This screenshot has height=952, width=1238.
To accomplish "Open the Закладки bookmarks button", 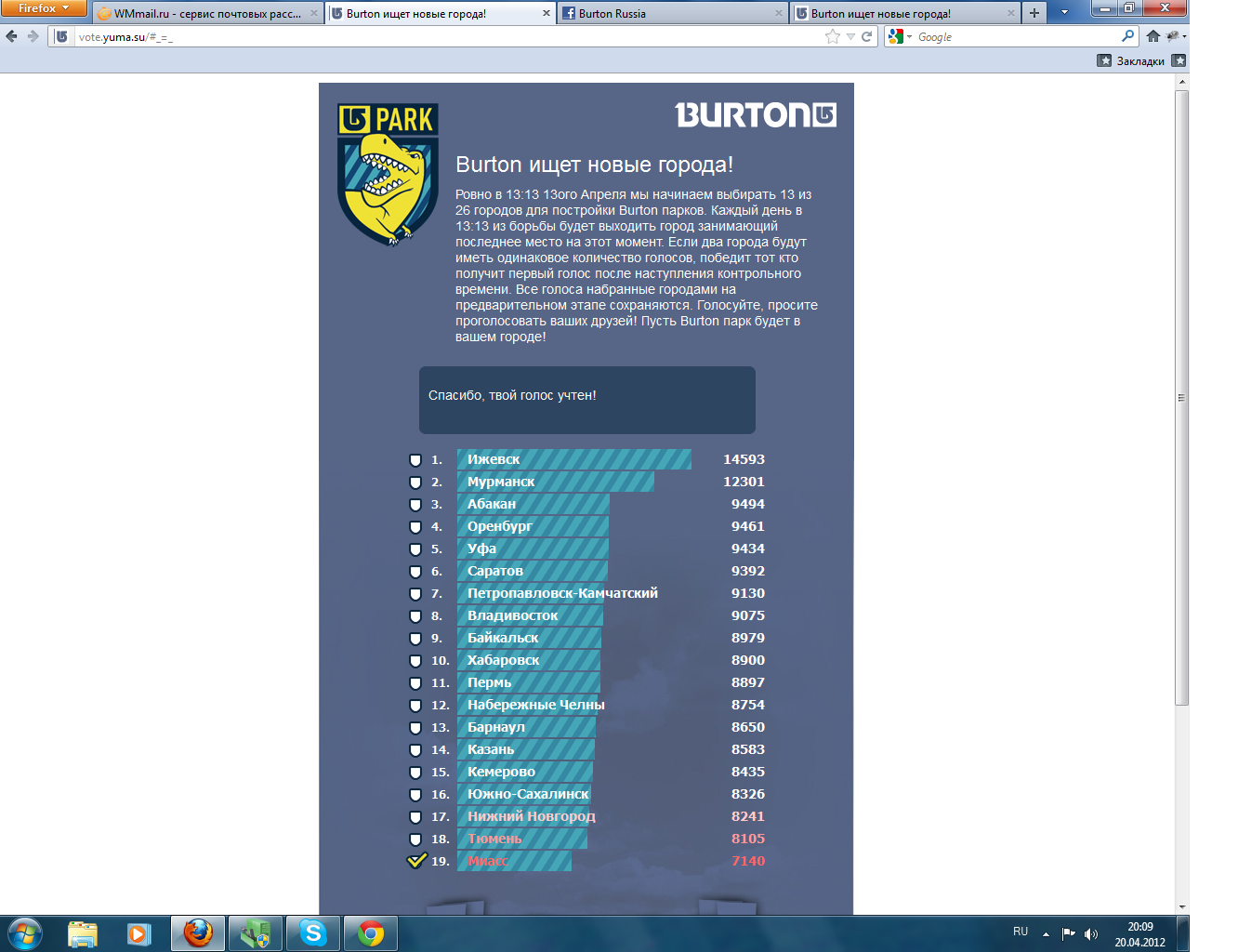I will point(1131,60).
